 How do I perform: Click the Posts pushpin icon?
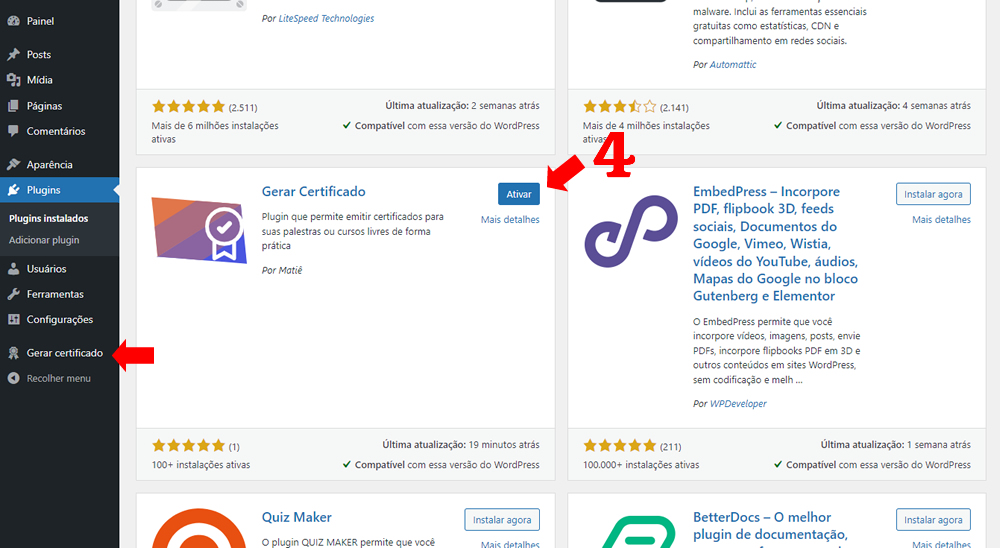coord(13,54)
